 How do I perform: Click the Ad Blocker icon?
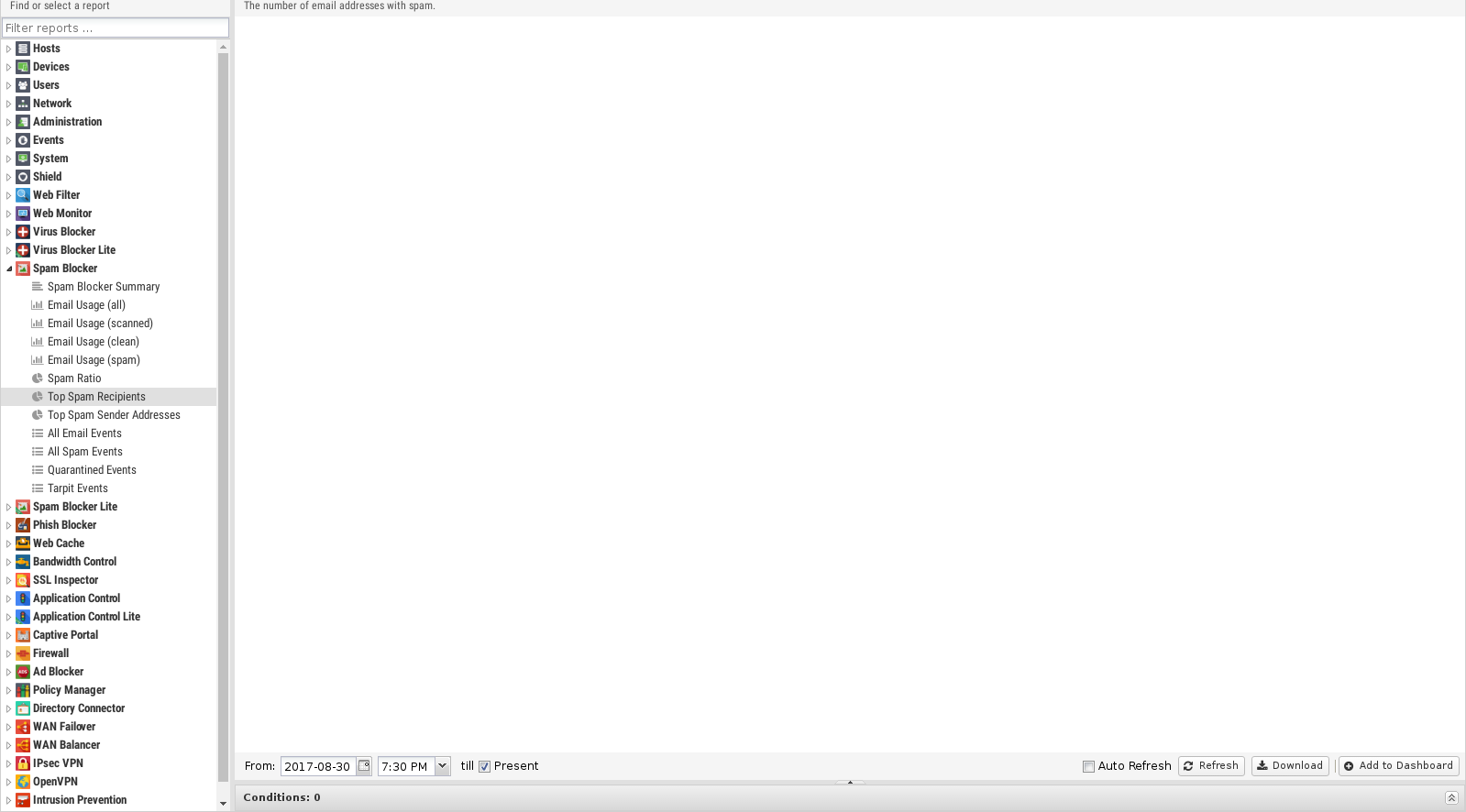point(23,672)
